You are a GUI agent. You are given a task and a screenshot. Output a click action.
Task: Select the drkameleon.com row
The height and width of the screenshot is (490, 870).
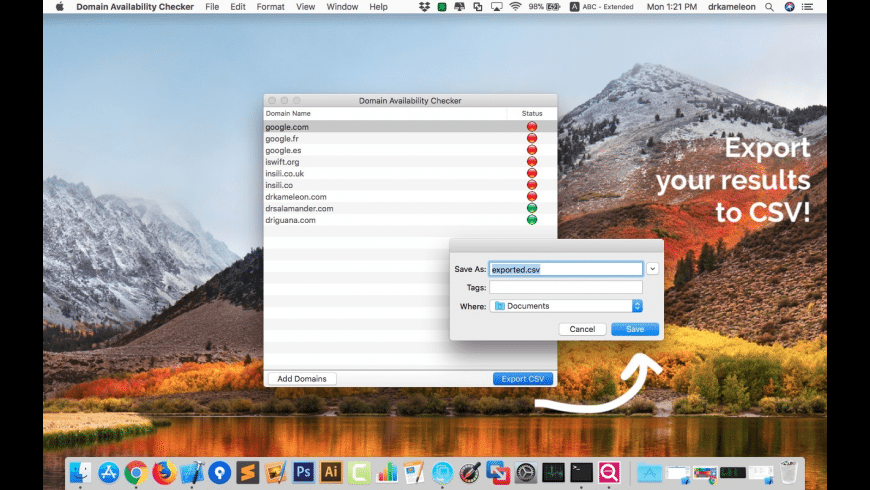410,196
